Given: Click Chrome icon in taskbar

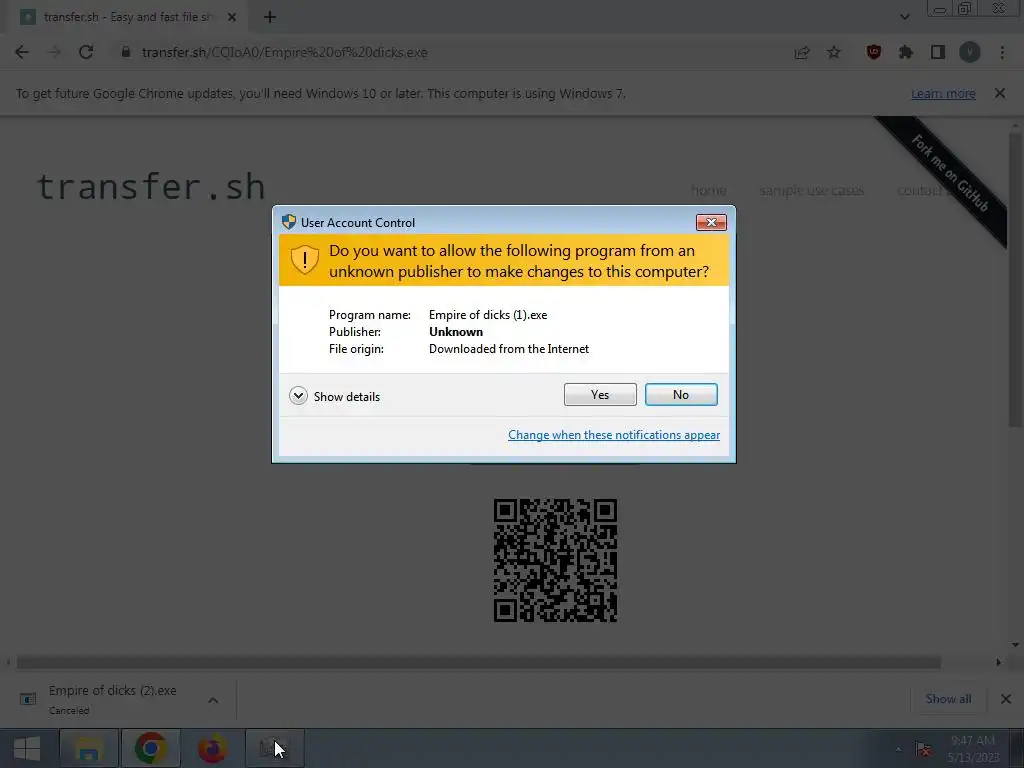Looking at the screenshot, I should (x=151, y=748).
